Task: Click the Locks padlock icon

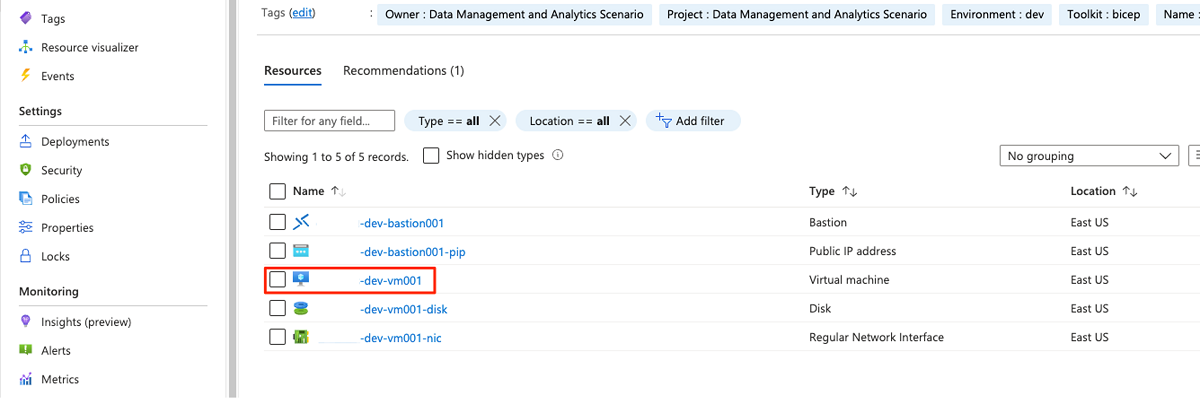Action: [x=26, y=256]
